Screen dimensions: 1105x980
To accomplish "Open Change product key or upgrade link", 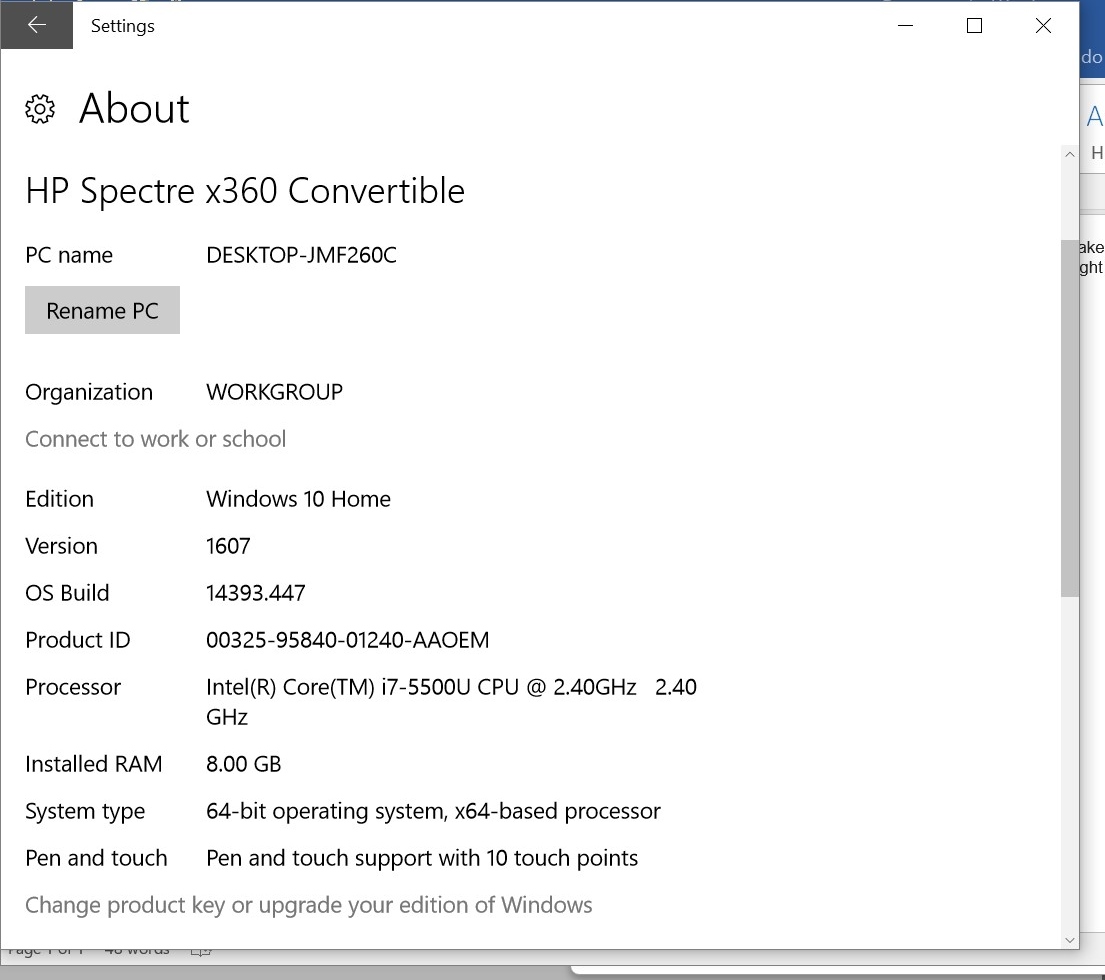I will coord(308,905).
